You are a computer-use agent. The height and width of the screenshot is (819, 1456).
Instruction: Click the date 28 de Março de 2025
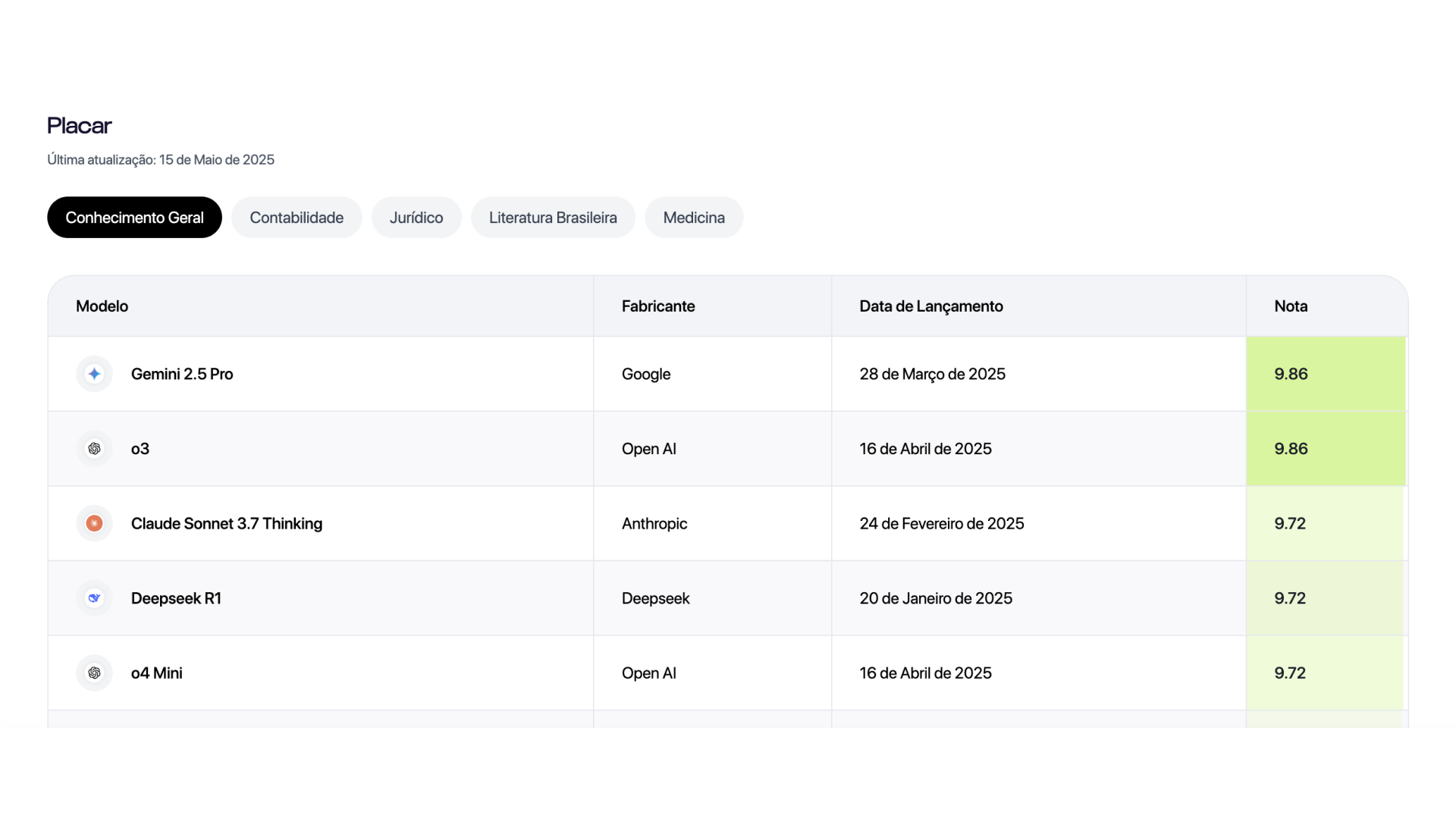pos(933,374)
